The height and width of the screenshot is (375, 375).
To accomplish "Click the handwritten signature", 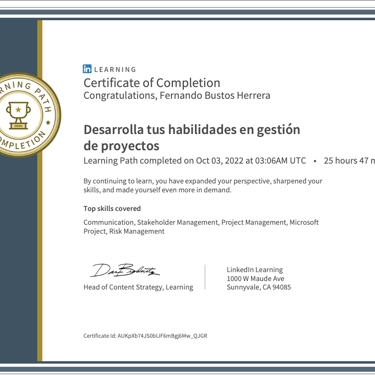I will point(125,270).
